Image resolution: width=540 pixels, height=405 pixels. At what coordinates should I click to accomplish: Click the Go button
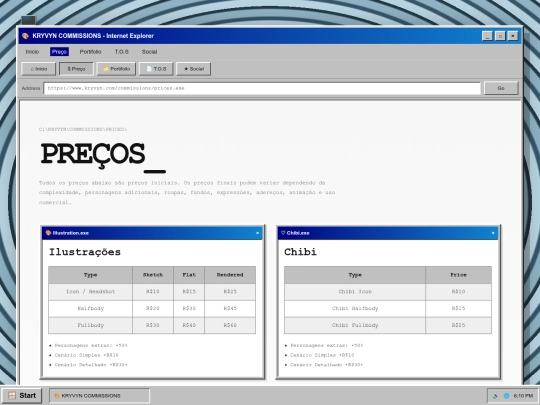click(x=501, y=88)
